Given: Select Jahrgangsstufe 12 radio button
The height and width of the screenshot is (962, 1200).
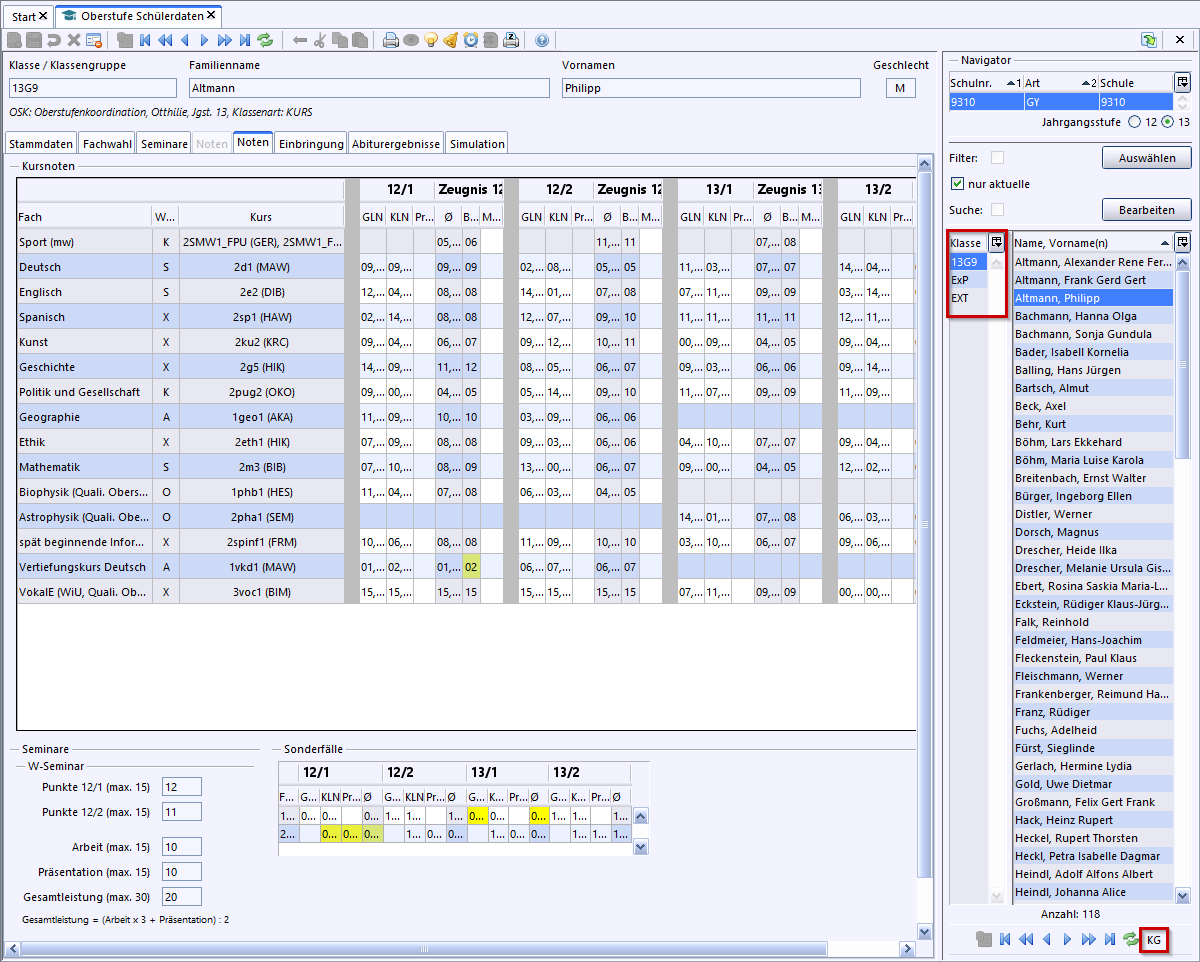Looking at the screenshot, I should point(1133,122).
